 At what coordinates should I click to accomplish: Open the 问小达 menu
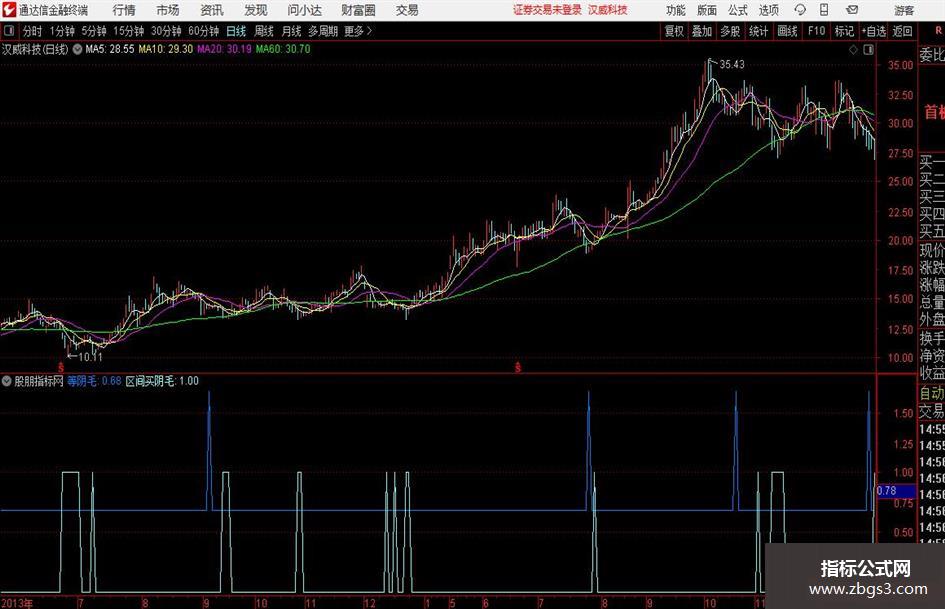304,10
